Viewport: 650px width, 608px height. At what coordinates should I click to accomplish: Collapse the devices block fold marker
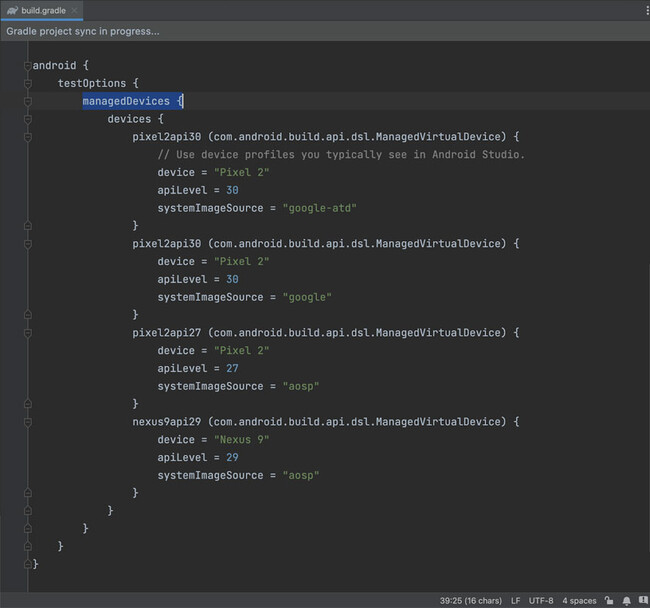tap(28, 119)
